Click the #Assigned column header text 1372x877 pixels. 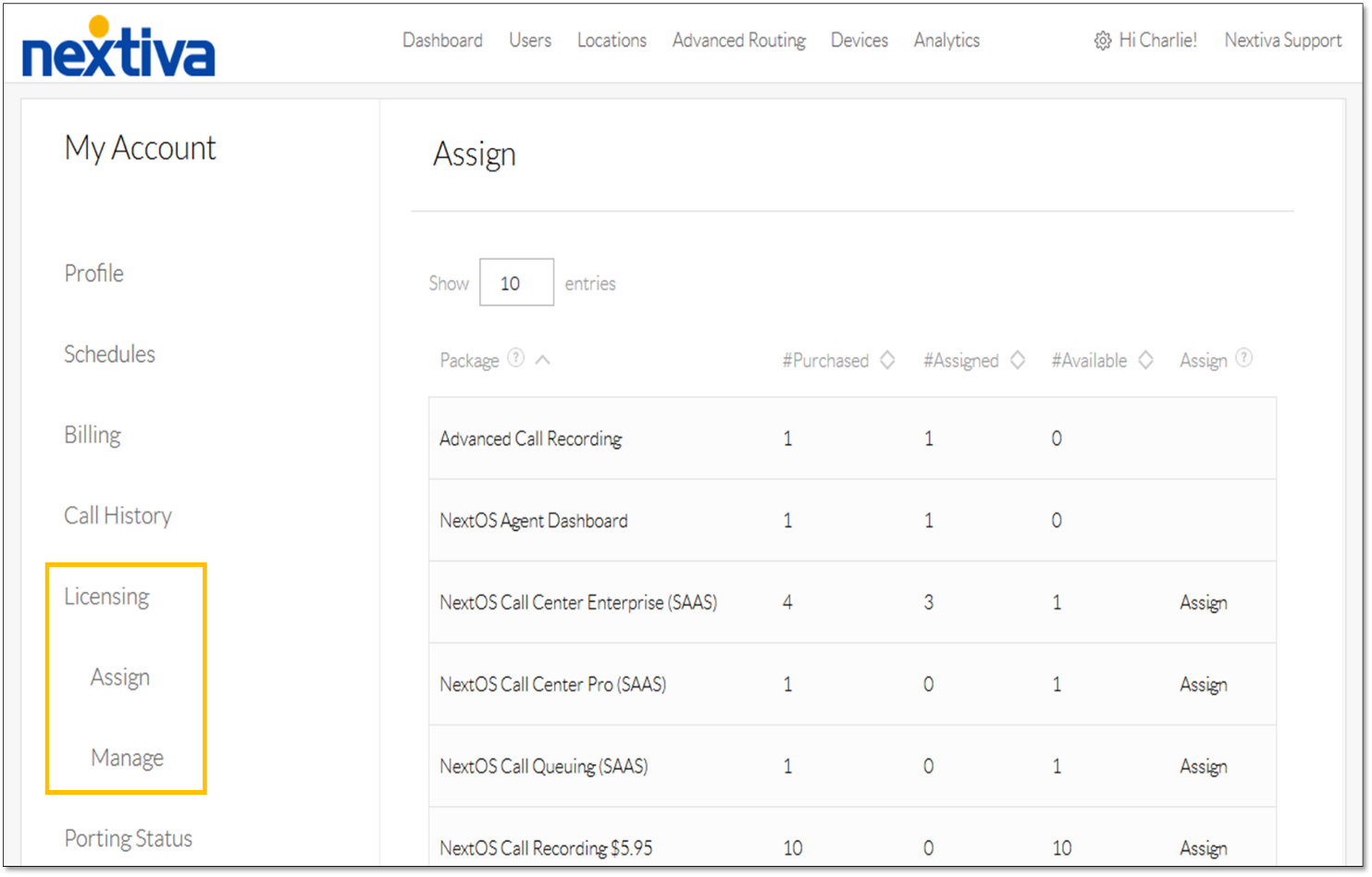tap(961, 361)
